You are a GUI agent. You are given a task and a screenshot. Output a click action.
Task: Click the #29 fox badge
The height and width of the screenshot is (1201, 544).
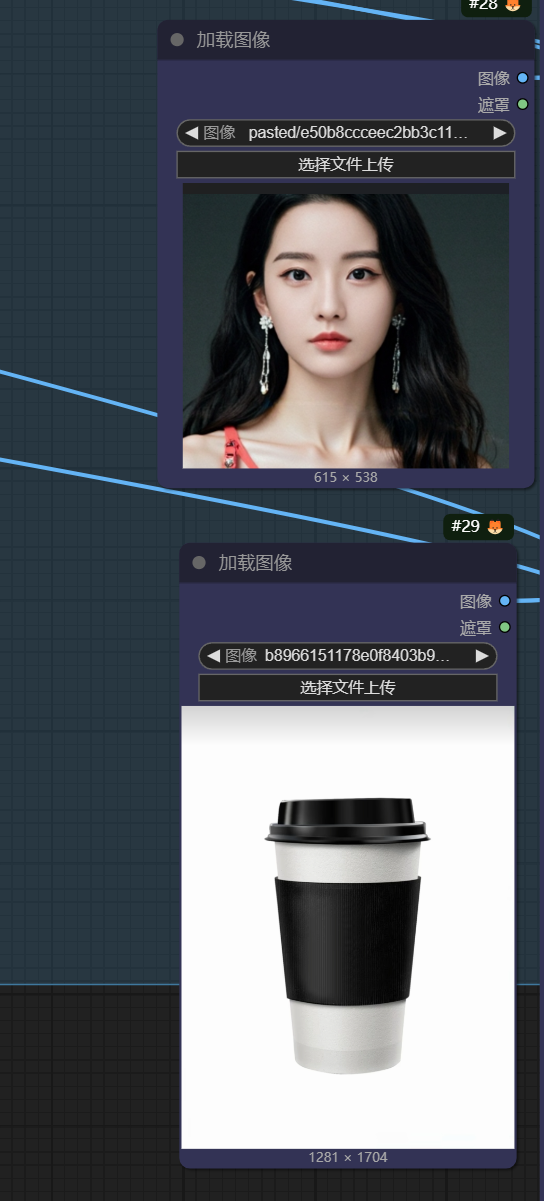pos(478,527)
